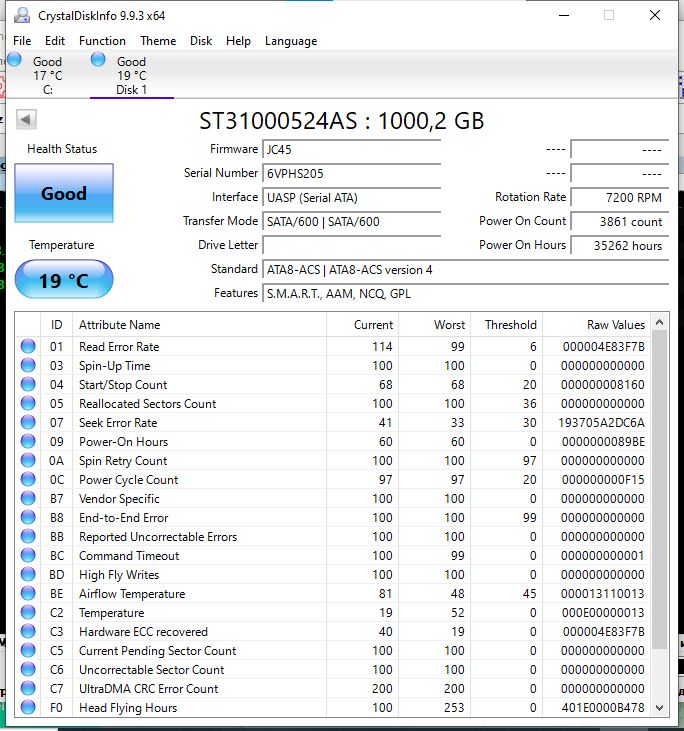Click the Power On Hours value 35262 hours

coord(620,246)
